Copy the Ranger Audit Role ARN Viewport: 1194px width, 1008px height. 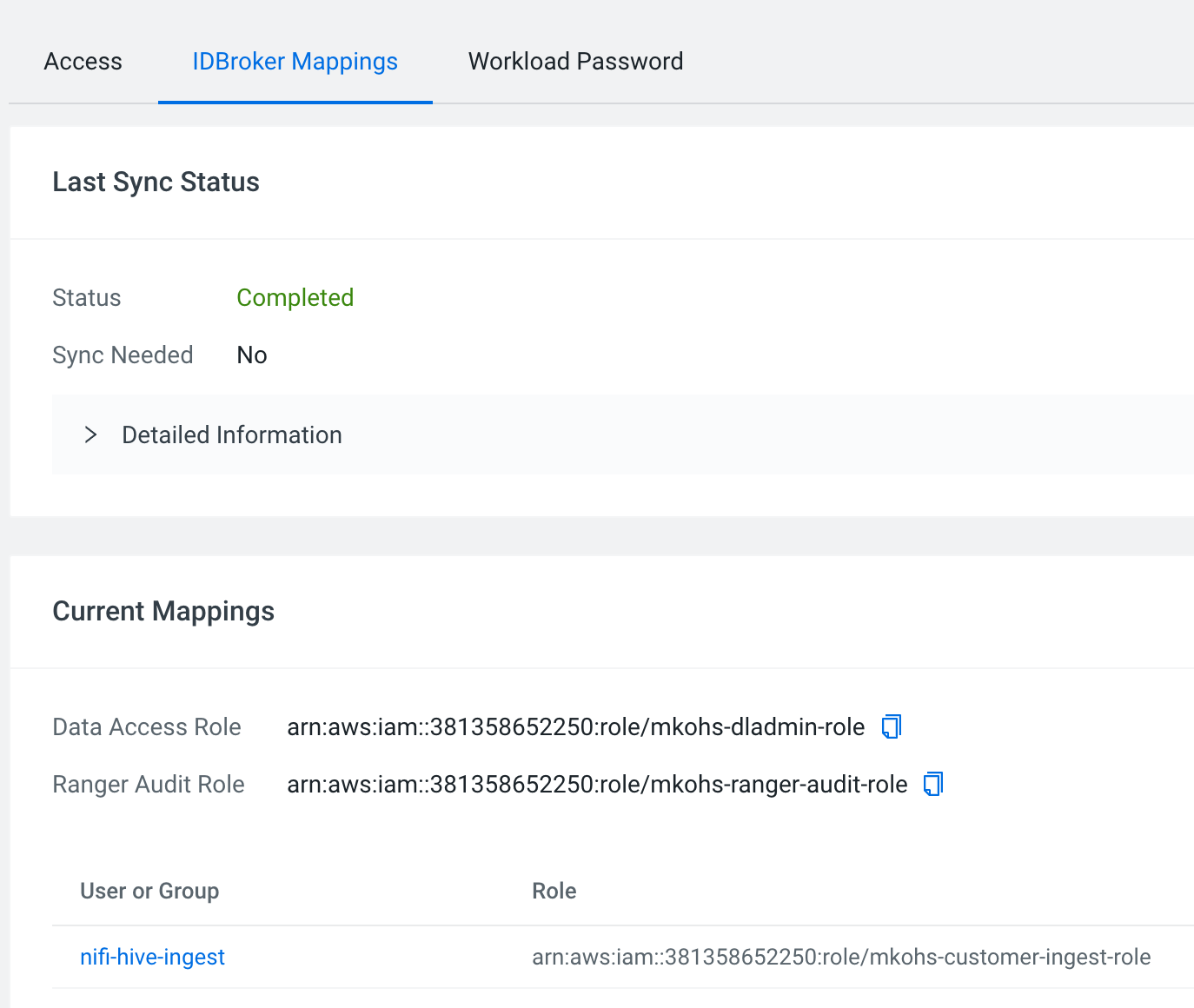[x=933, y=784]
